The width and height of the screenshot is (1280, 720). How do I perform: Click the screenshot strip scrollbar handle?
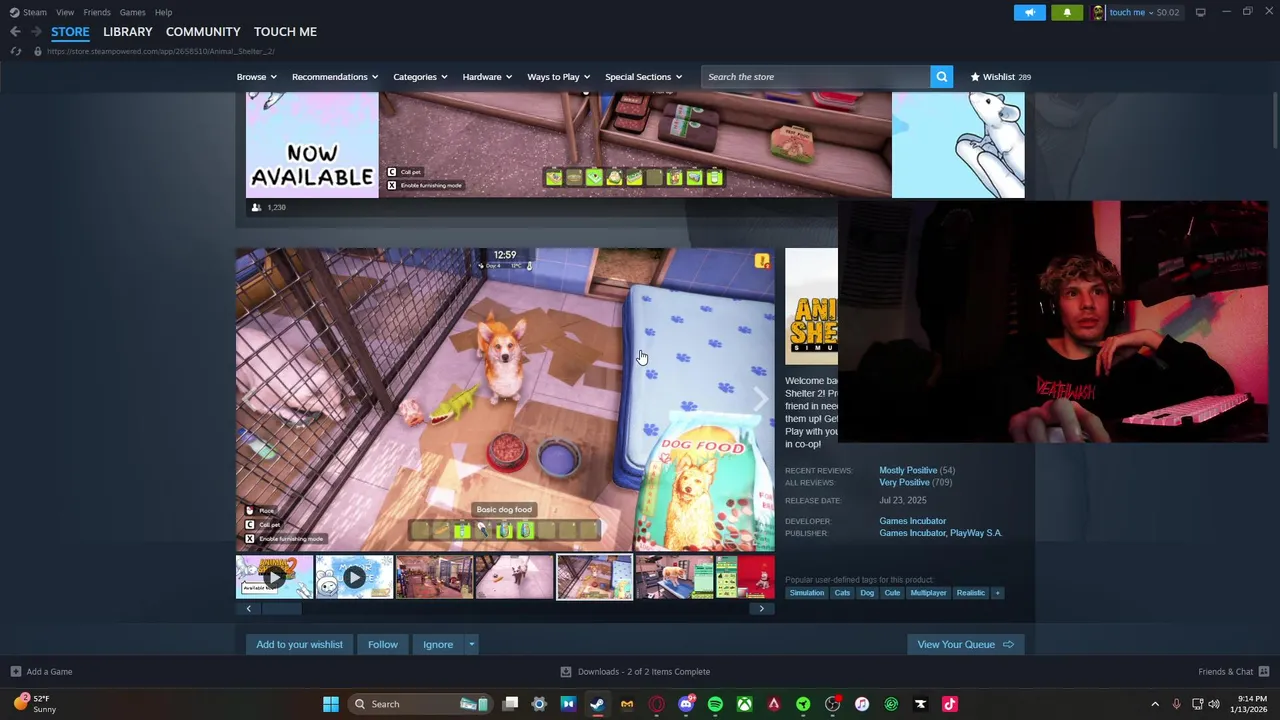pos(280,609)
